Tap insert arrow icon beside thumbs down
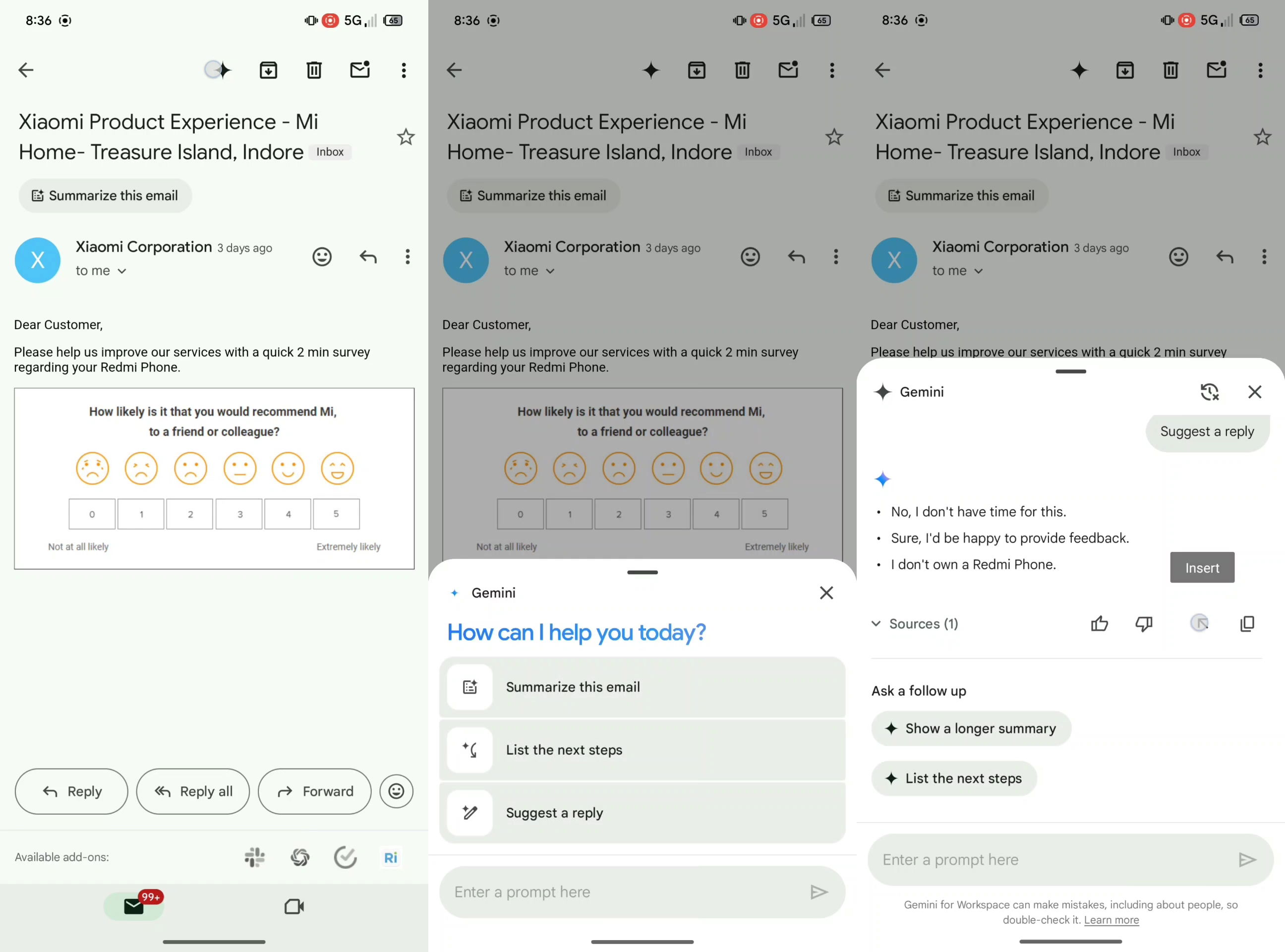 pyautogui.click(x=1200, y=623)
